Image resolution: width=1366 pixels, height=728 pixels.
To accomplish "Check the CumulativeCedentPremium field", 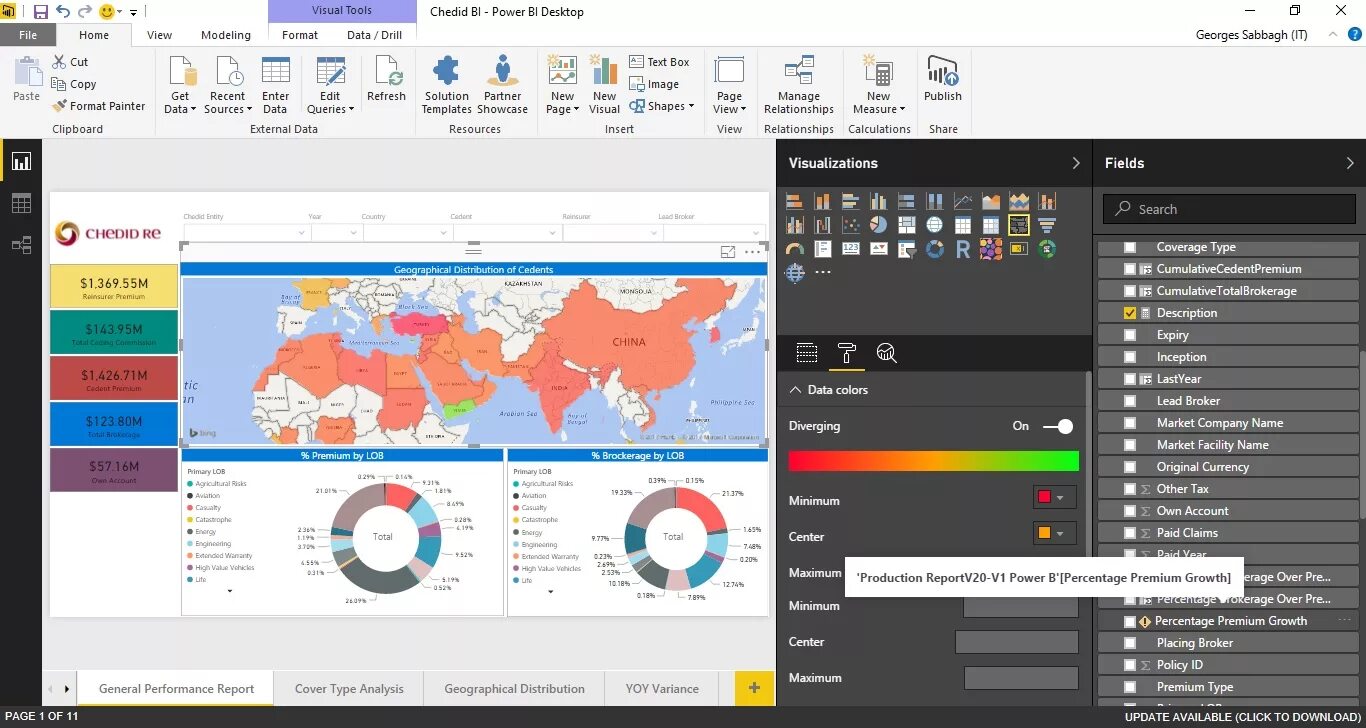I will coord(1130,269).
